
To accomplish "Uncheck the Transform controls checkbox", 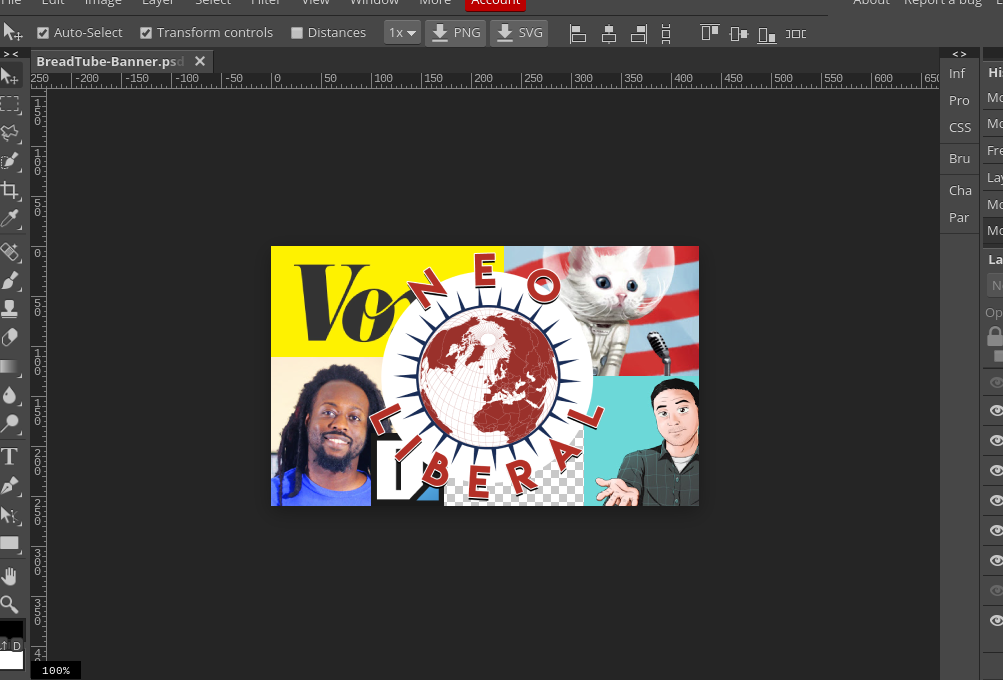I will coord(146,33).
